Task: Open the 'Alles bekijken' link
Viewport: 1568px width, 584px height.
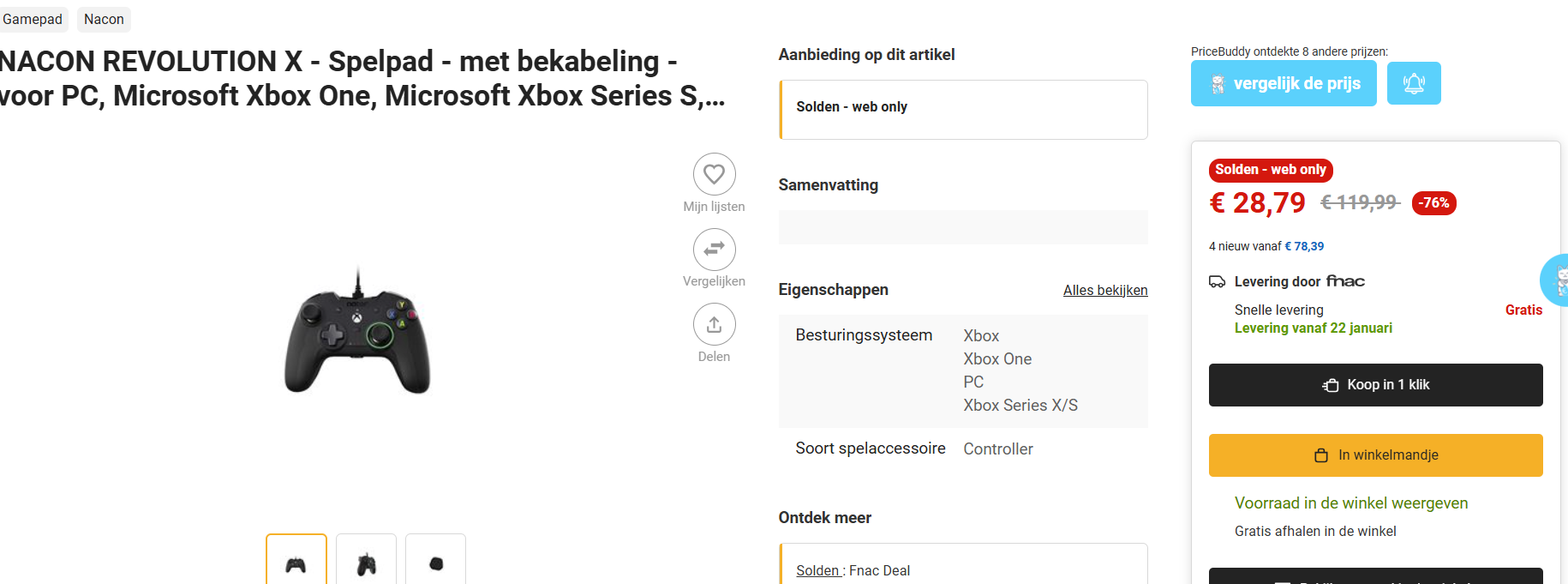Action: [x=1105, y=290]
